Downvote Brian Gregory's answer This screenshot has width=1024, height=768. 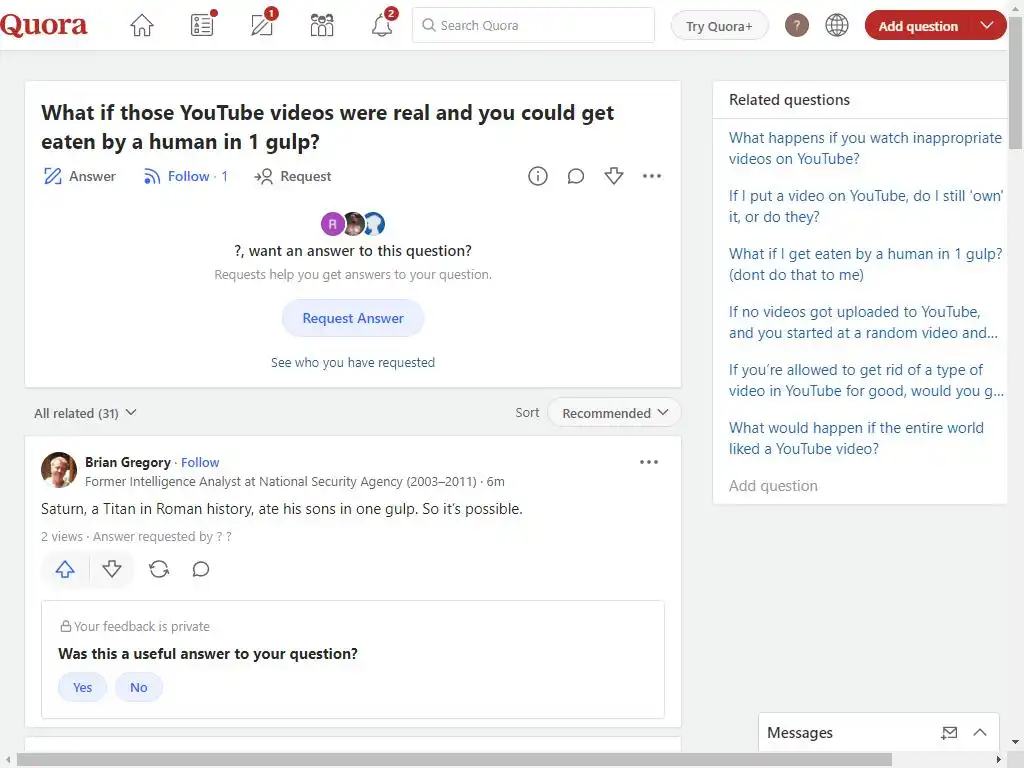pos(112,569)
